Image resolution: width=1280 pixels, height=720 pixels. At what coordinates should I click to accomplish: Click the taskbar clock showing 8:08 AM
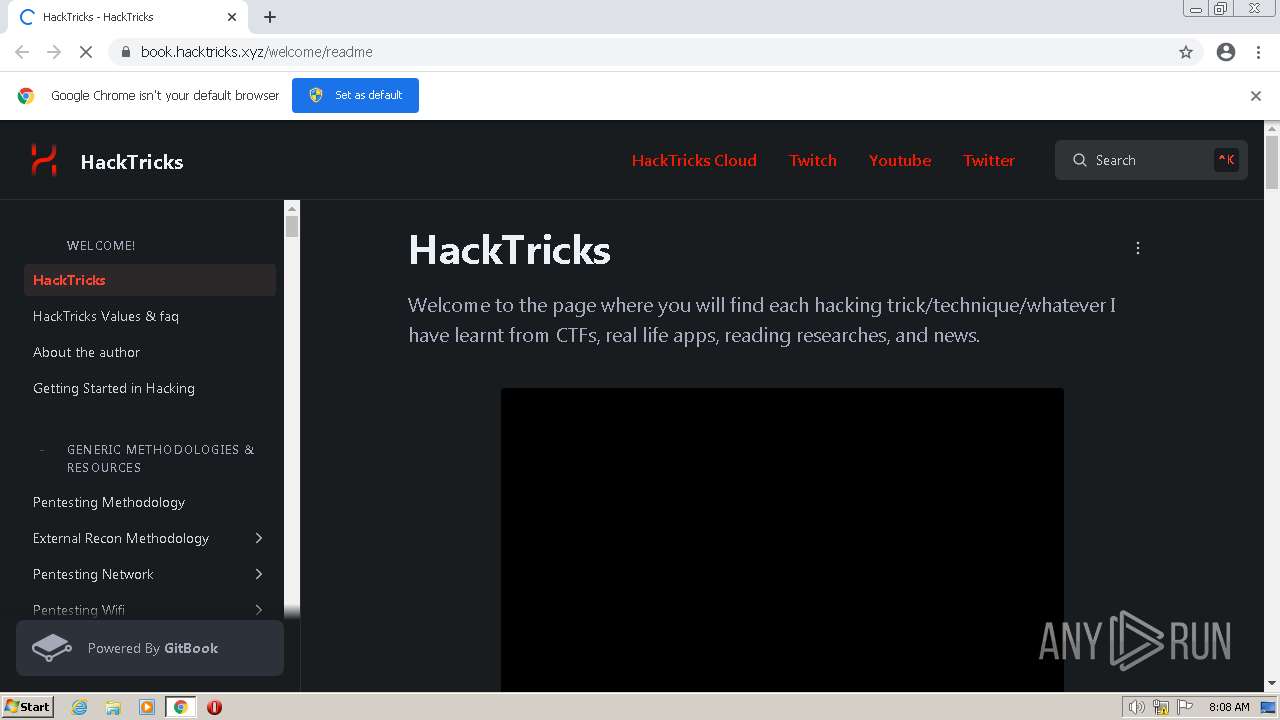pos(1229,707)
